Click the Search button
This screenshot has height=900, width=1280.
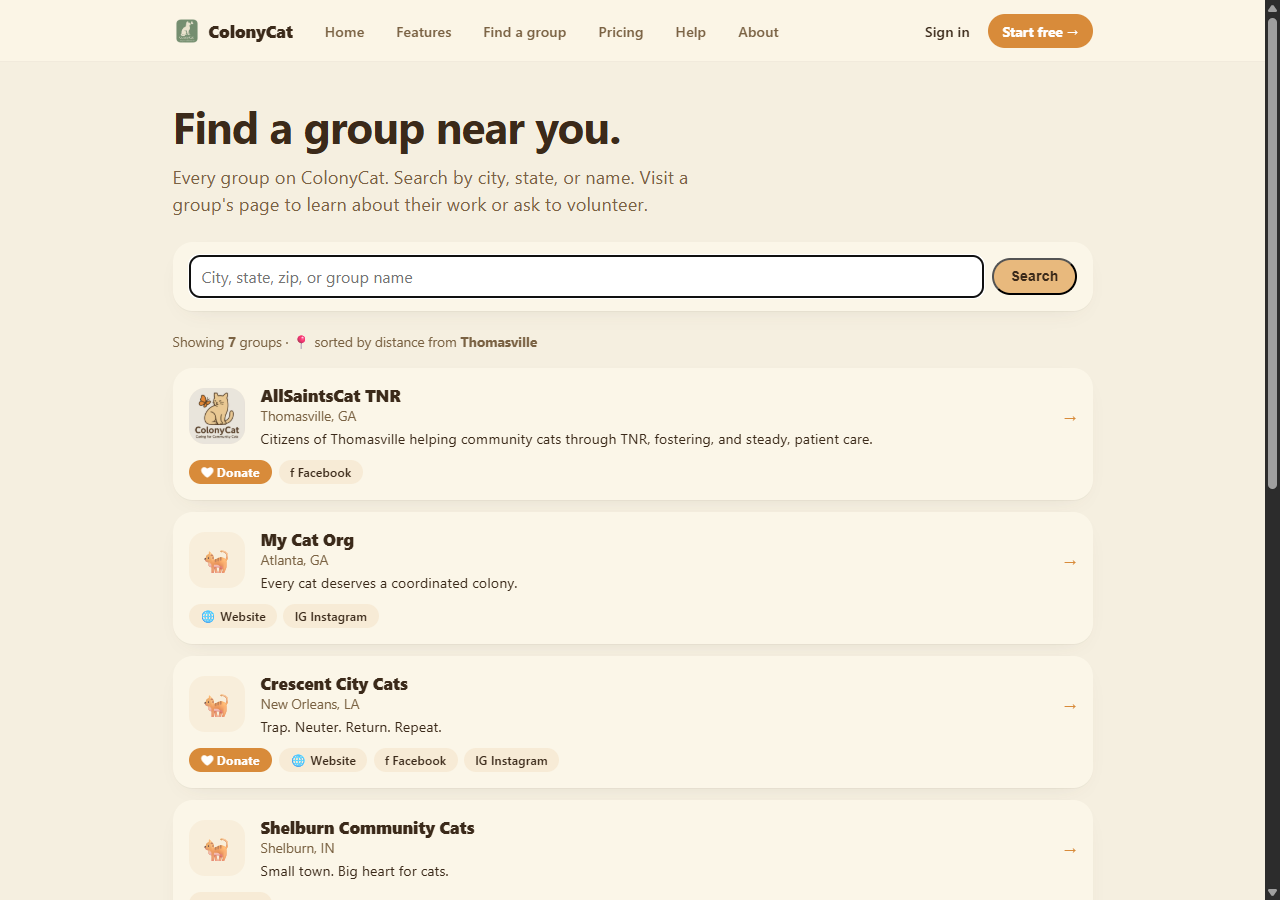tap(1034, 276)
